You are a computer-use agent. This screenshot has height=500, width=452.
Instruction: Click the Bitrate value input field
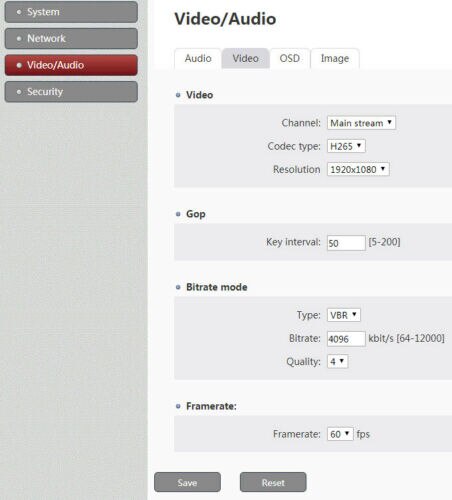click(346, 339)
